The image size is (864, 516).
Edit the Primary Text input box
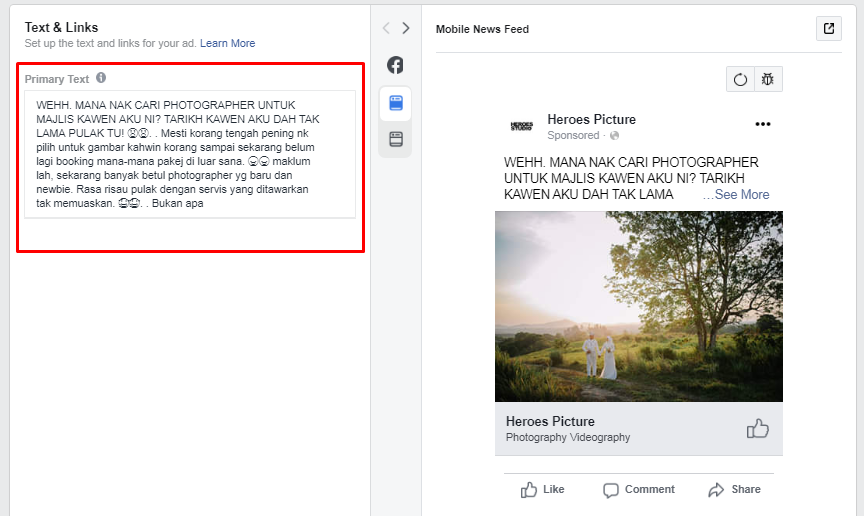click(190, 154)
